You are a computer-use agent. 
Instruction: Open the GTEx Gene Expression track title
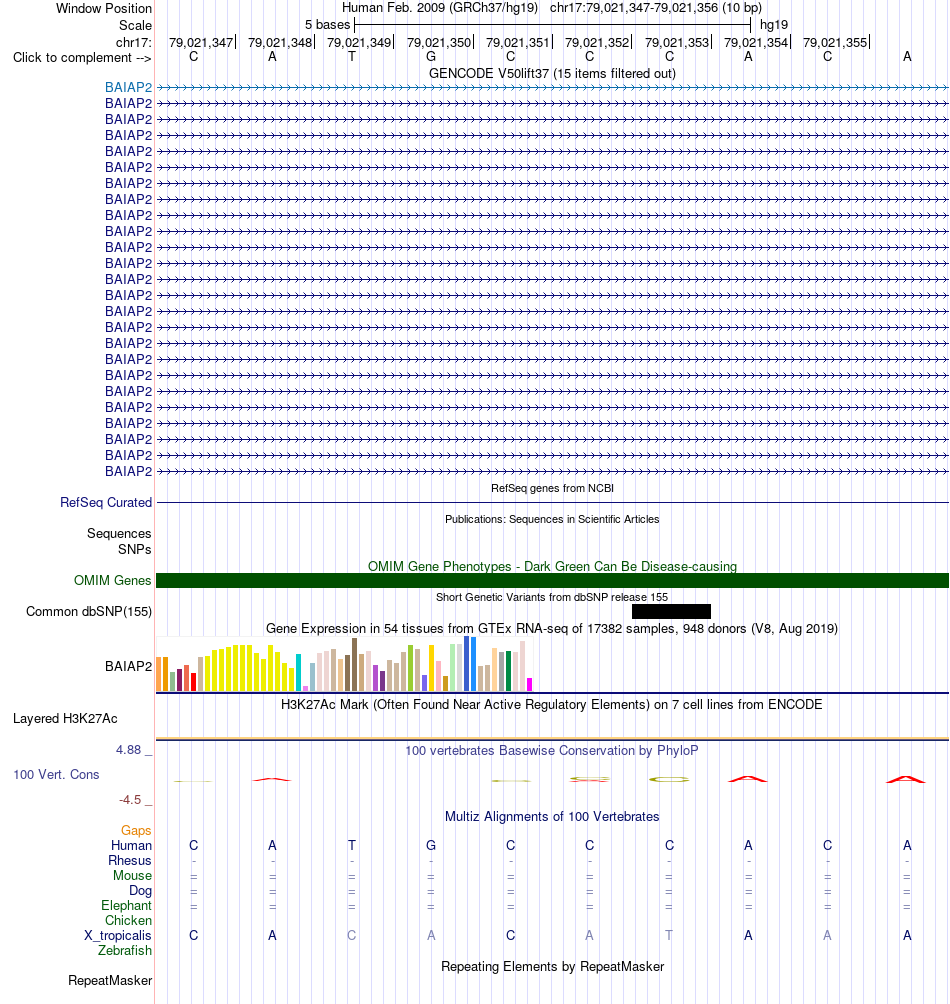[552, 628]
